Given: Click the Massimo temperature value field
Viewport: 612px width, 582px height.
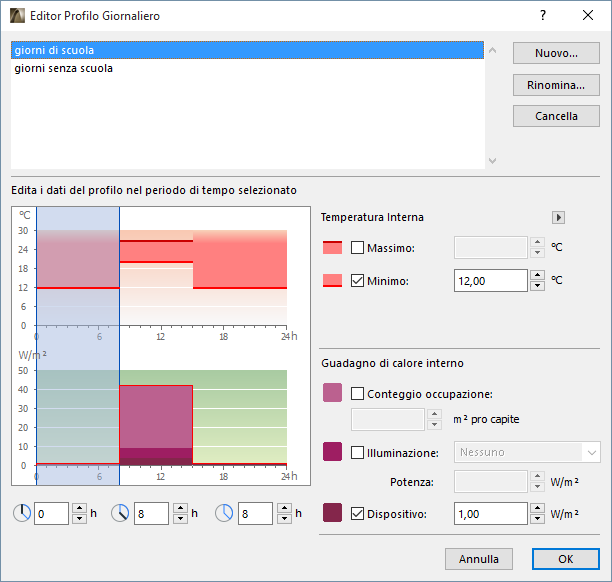Looking at the screenshot, I should click(x=491, y=247).
